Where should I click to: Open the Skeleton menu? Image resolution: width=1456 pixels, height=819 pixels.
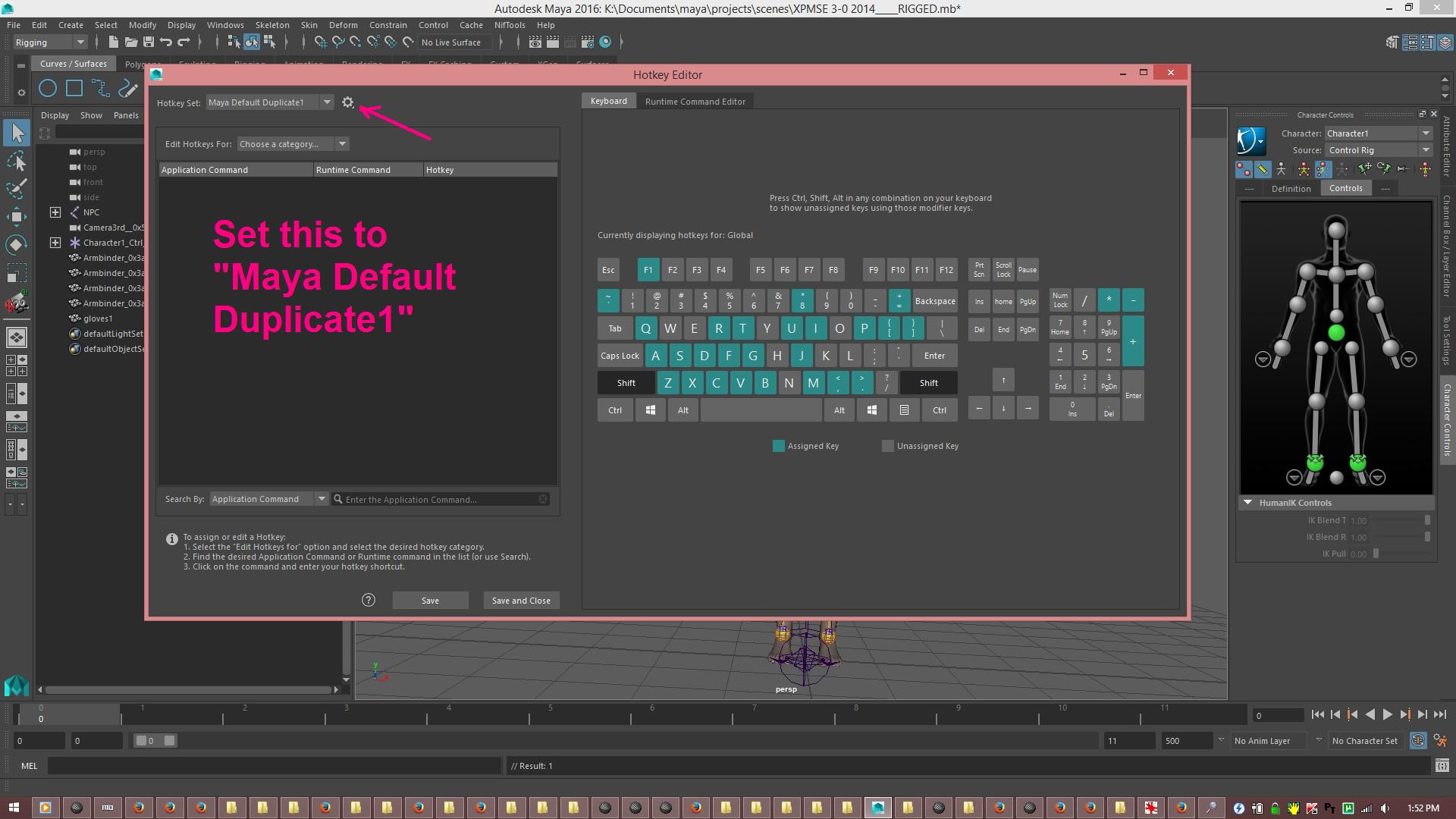[272, 25]
